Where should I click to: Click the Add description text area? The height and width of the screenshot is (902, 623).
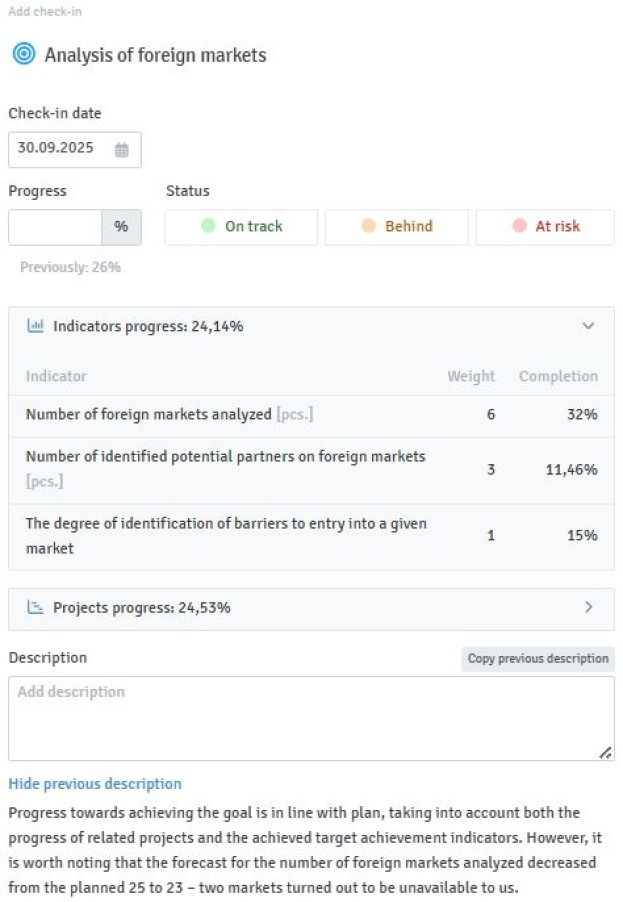311,718
